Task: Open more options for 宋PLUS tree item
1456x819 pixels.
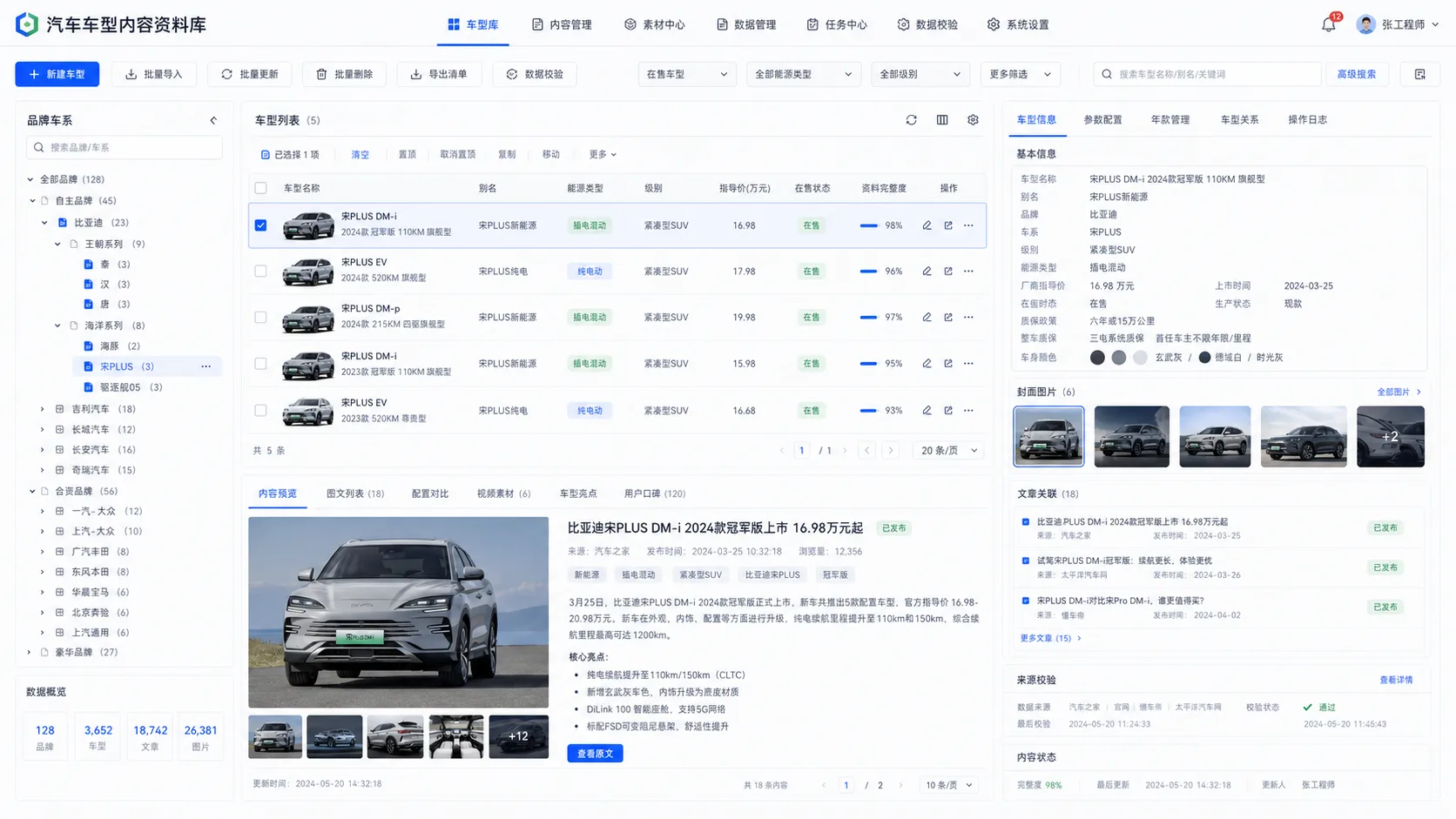Action: [206, 366]
